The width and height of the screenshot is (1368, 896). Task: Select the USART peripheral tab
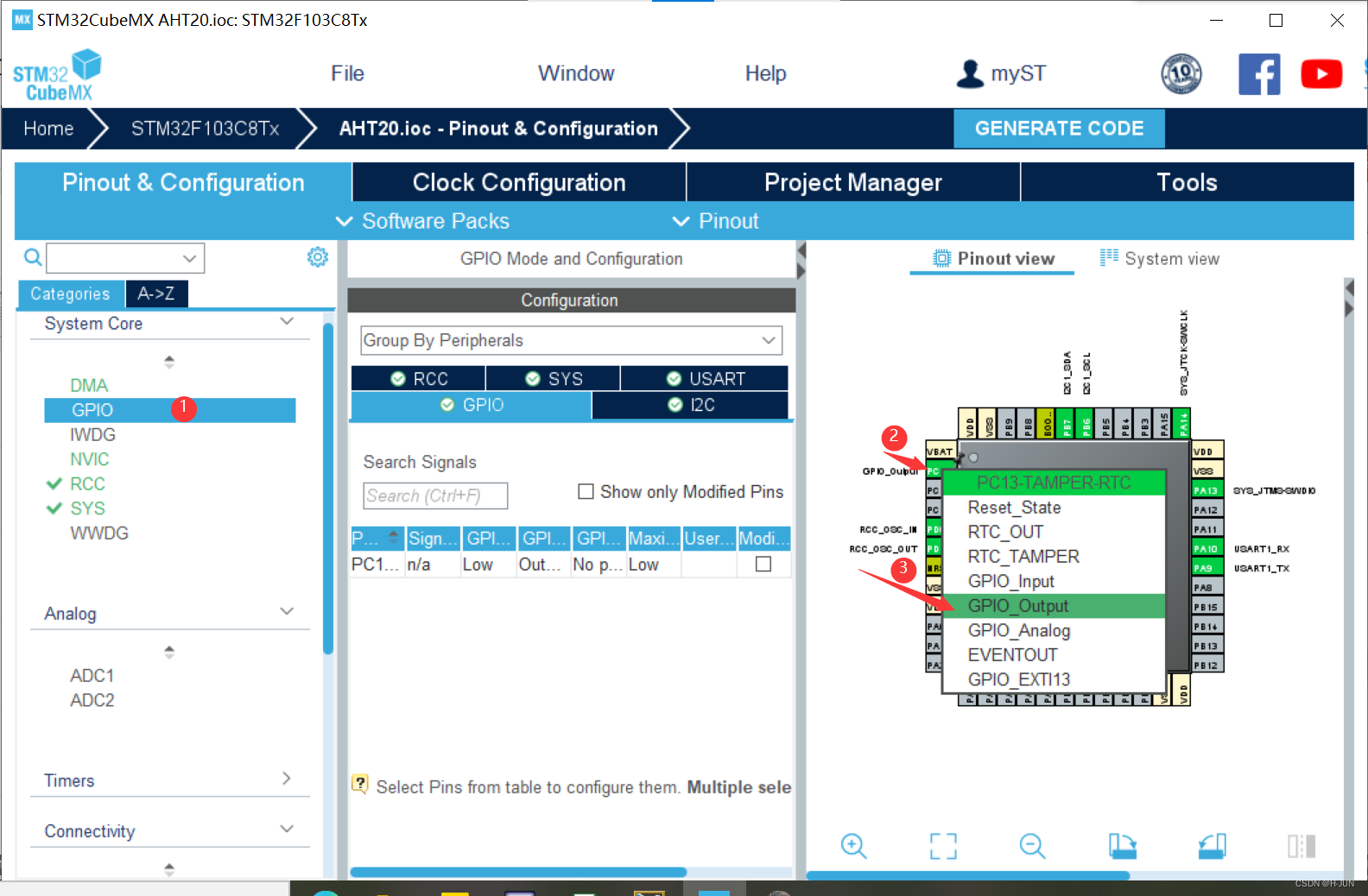point(705,379)
